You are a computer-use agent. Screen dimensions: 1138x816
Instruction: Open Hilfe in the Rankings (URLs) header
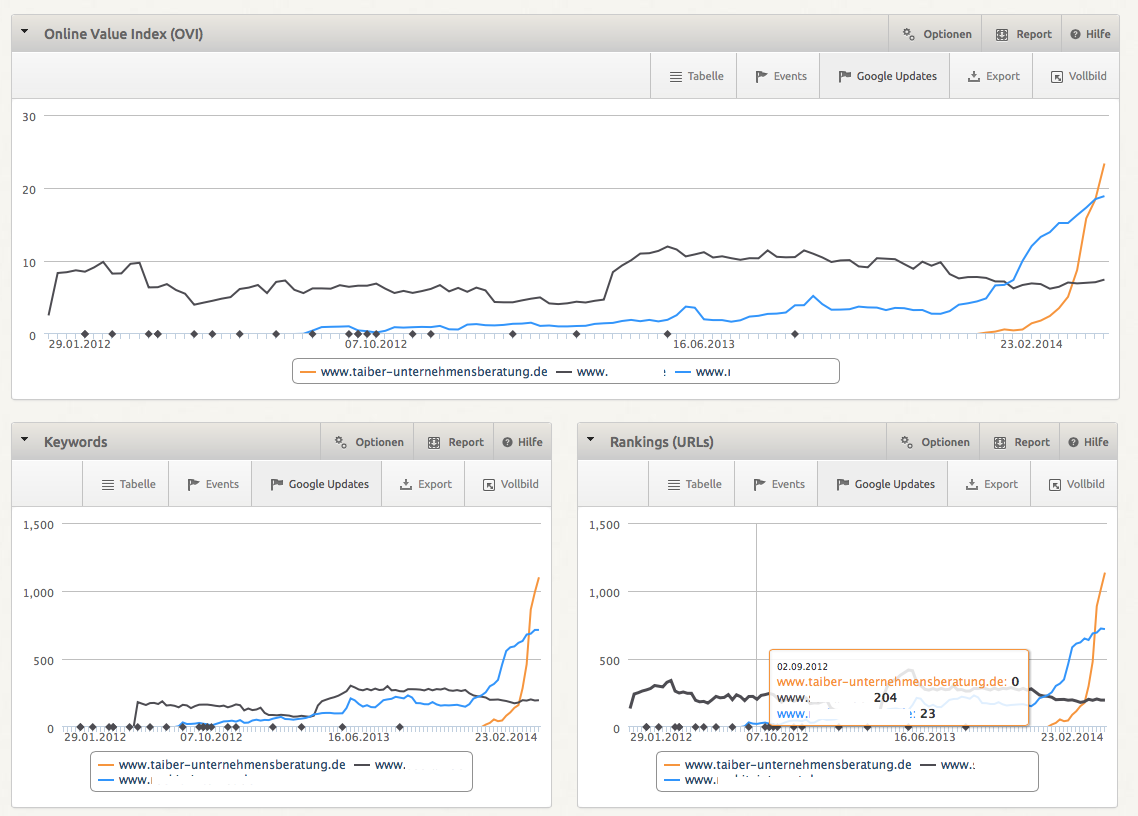[1089, 442]
